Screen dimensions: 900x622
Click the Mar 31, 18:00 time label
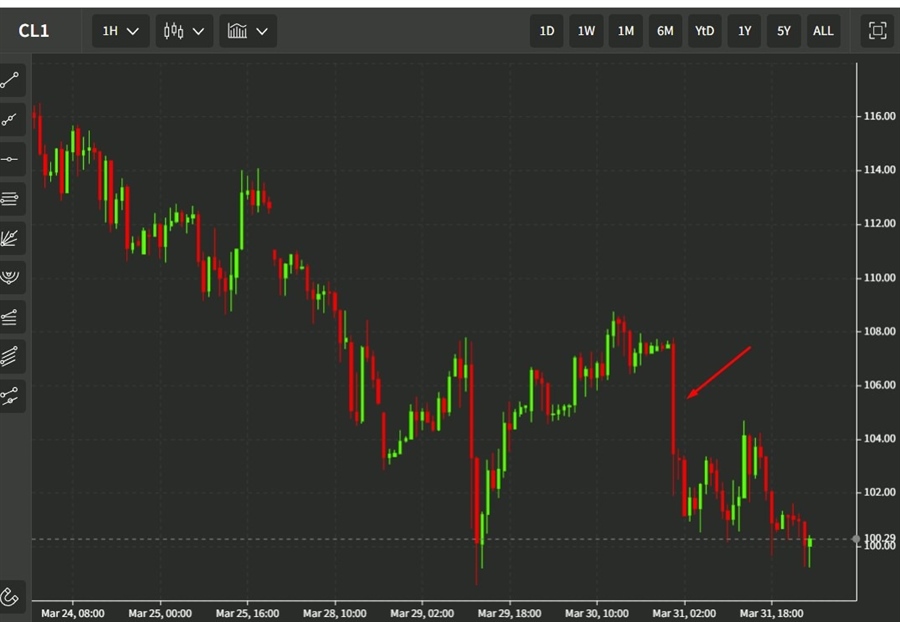click(x=771, y=613)
